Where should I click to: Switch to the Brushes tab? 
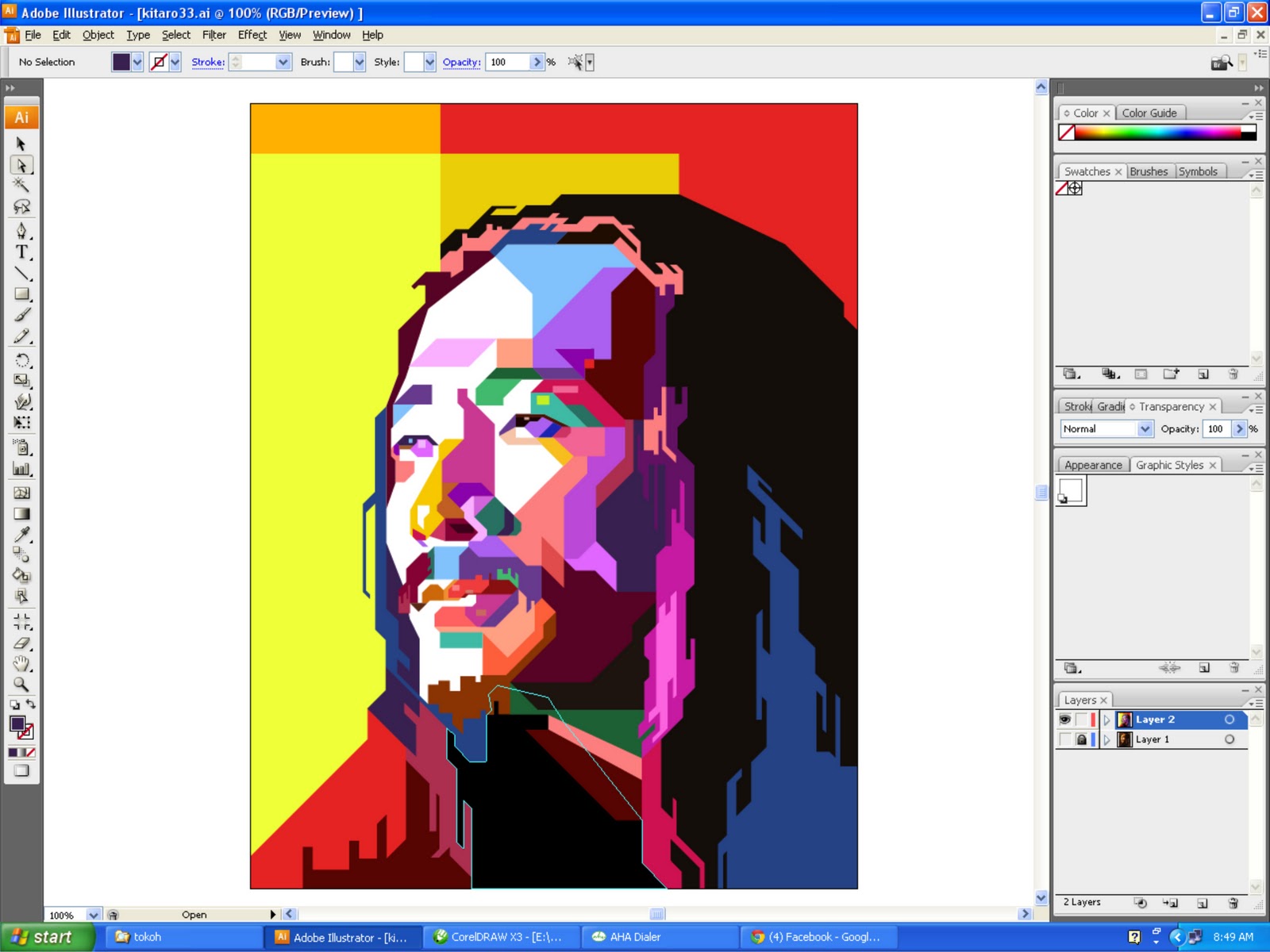[x=1149, y=171]
